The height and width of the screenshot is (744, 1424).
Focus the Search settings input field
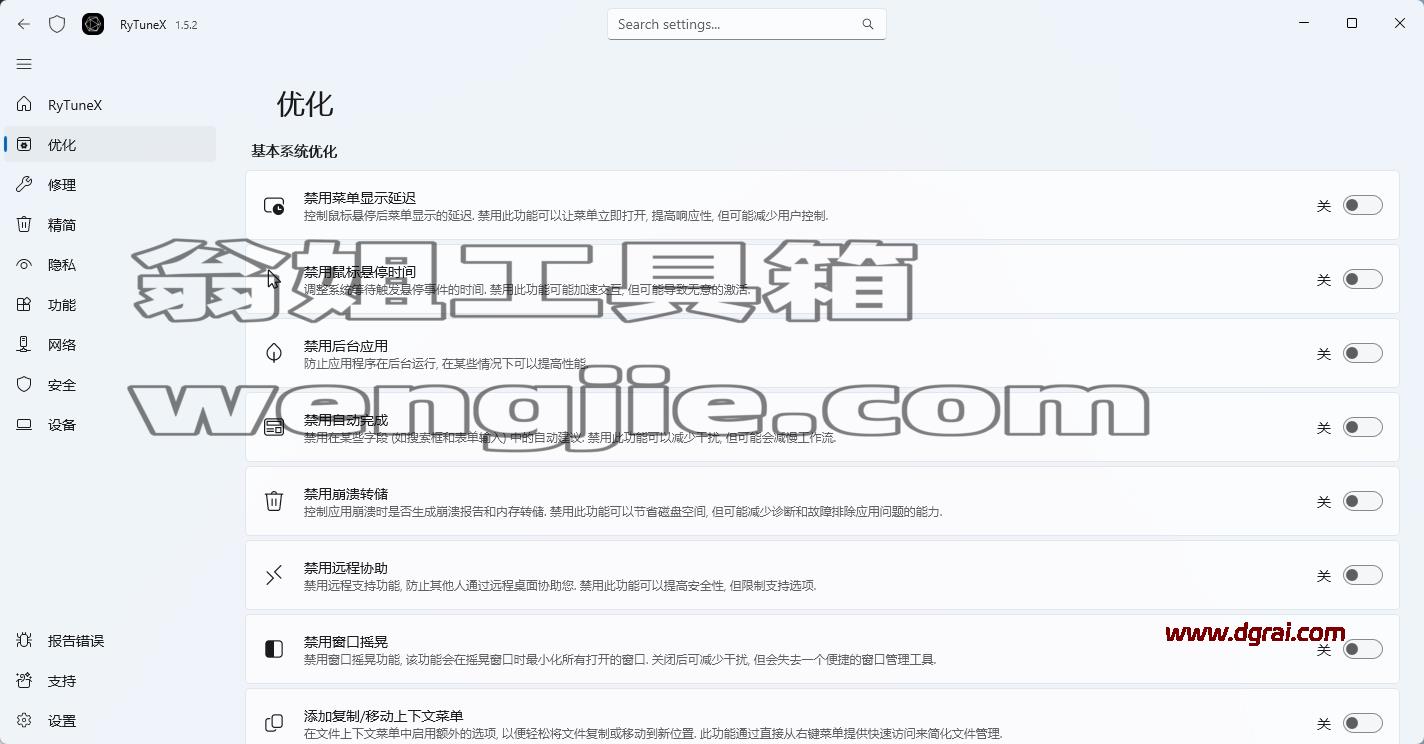pyautogui.click(x=747, y=24)
